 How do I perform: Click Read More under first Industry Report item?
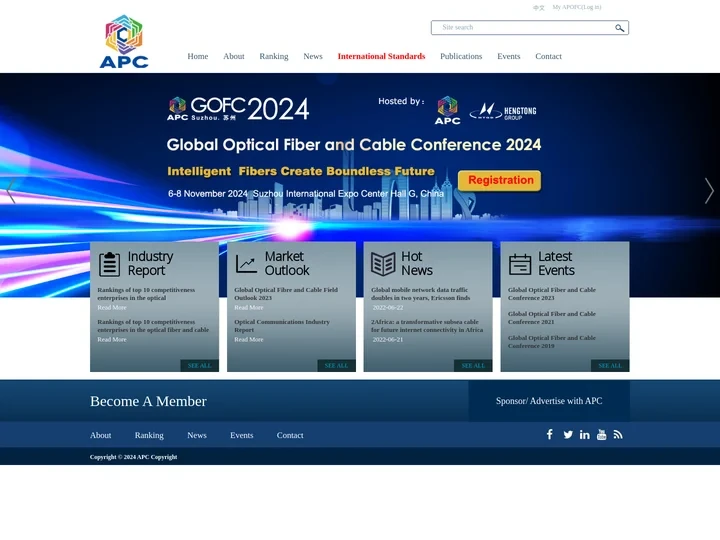coord(112,308)
